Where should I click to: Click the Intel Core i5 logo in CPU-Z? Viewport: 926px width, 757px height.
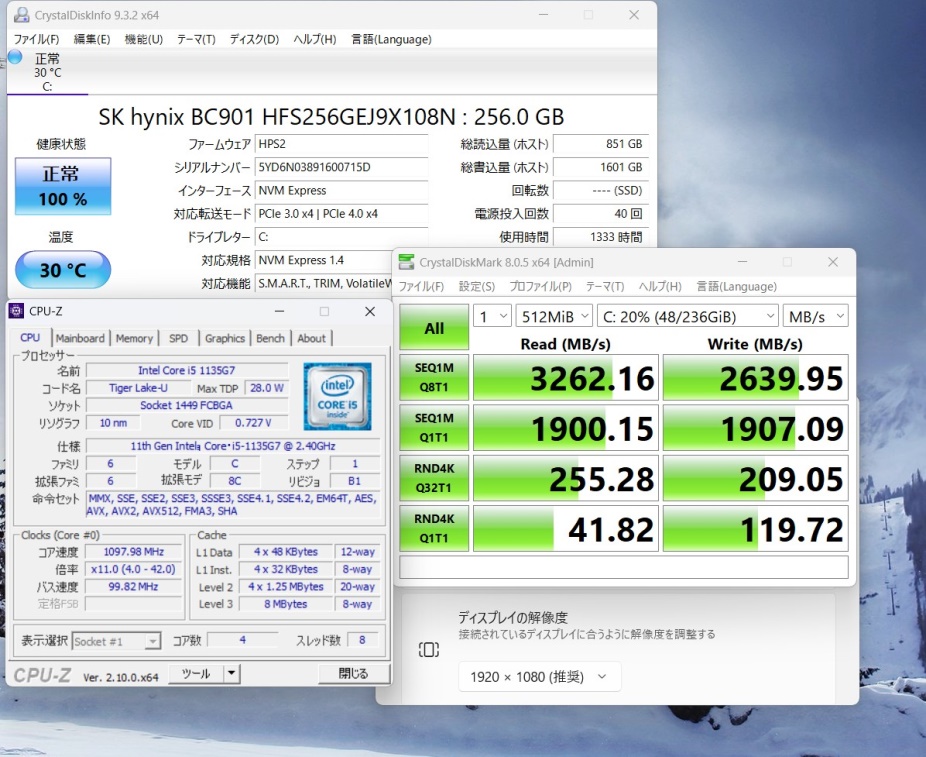pyautogui.click(x=337, y=396)
